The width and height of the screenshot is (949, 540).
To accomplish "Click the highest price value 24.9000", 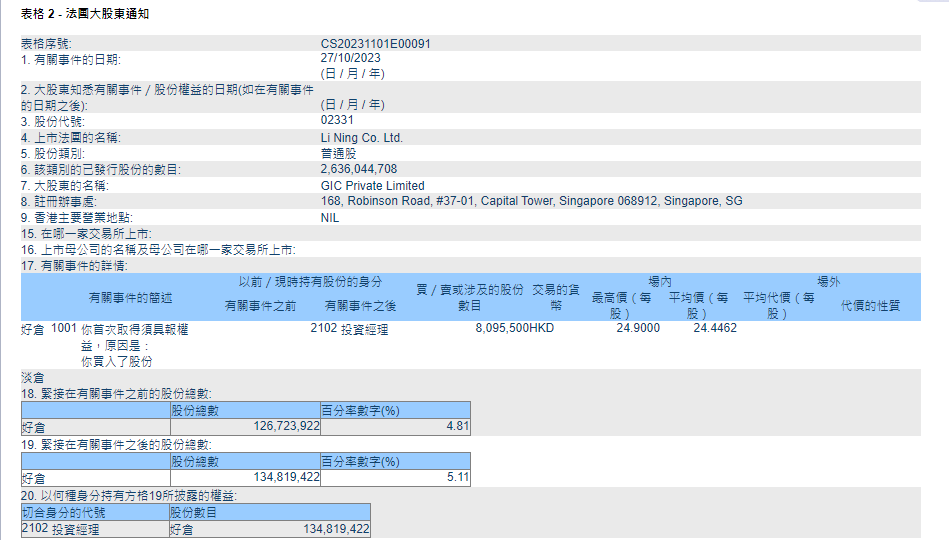I will 638,328.
